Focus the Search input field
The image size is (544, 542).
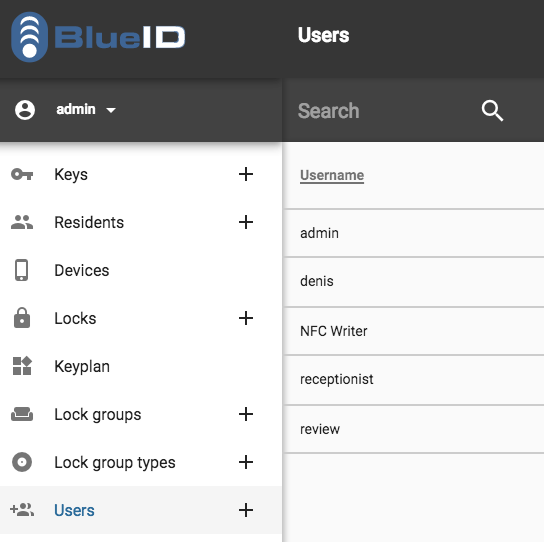tap(382, 111)
